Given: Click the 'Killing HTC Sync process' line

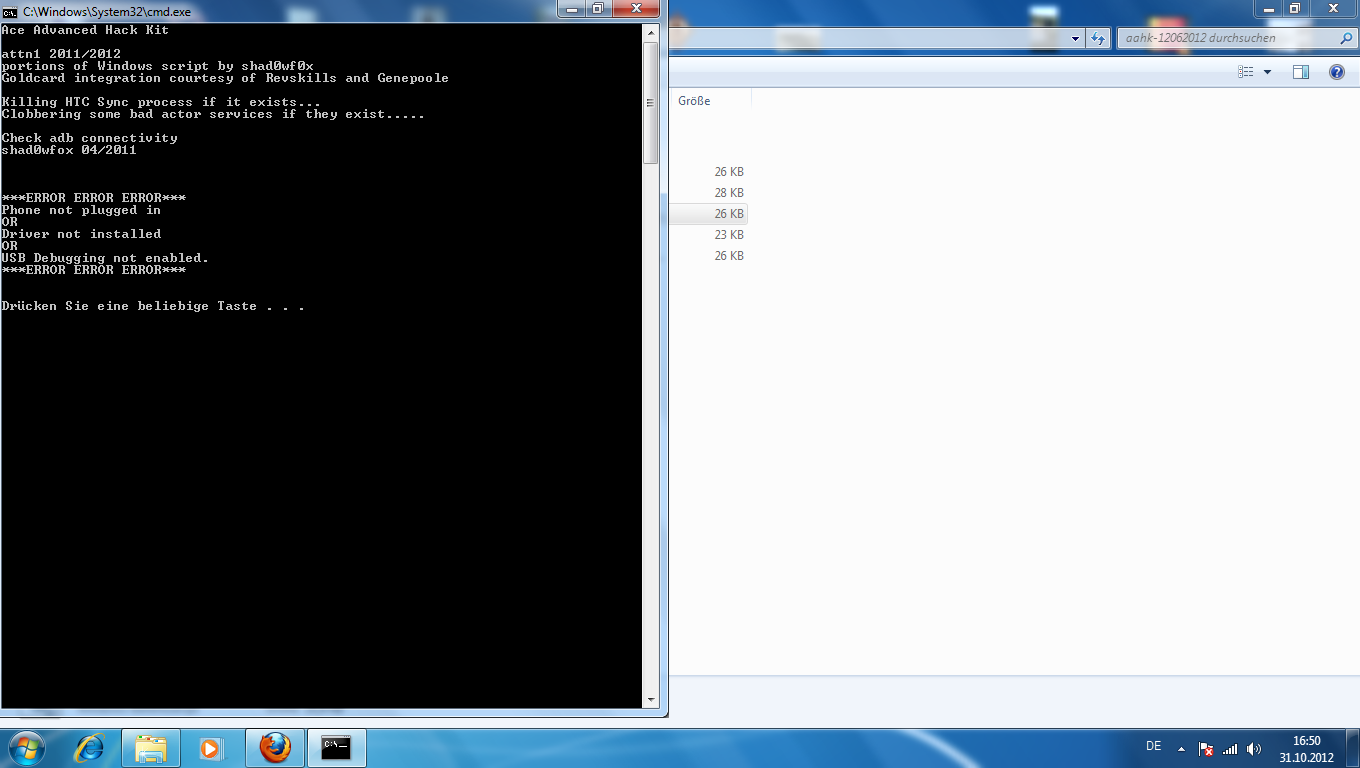Looking at the screenshot, I should 161,102.
